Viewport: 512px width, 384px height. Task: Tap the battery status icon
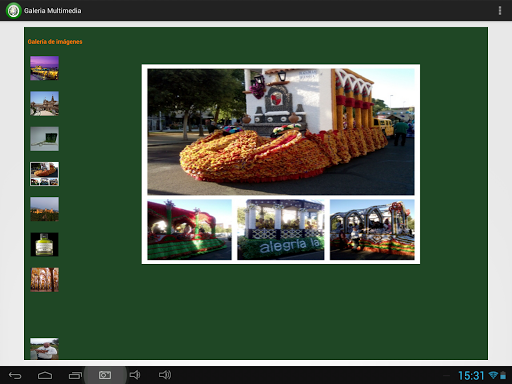pos(503,375)
